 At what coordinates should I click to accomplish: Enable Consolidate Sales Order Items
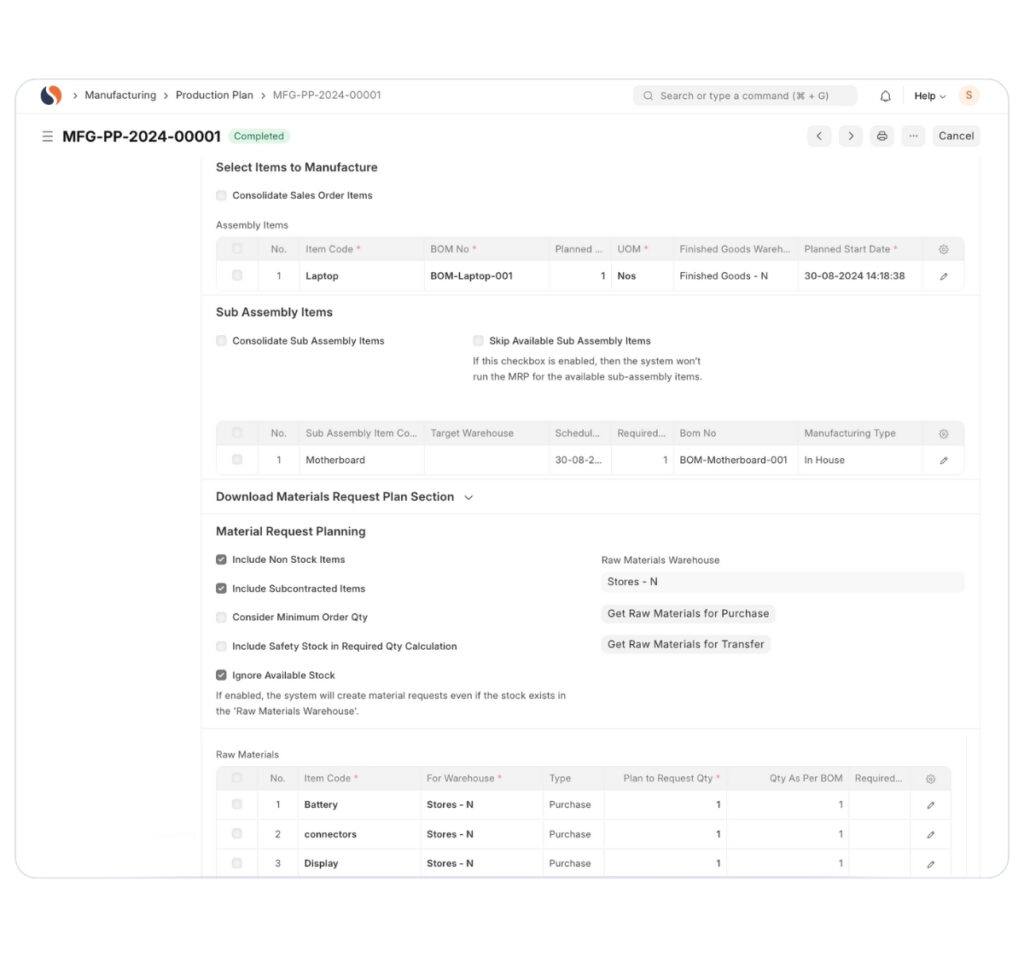coord(221,195)
